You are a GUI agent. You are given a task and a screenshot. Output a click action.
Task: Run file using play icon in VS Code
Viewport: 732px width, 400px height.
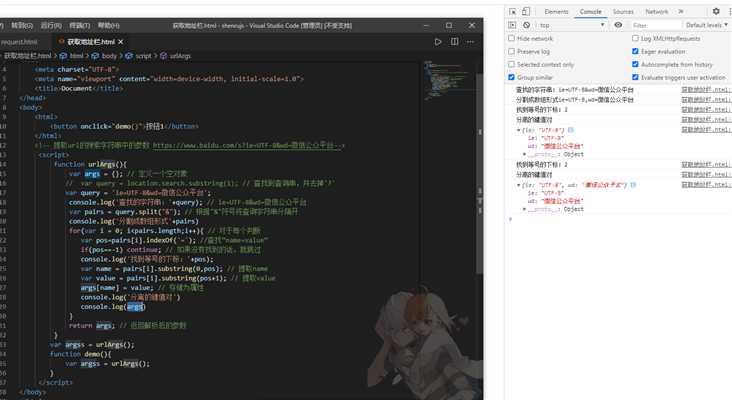pyautogui.click(x=438, y=42)
